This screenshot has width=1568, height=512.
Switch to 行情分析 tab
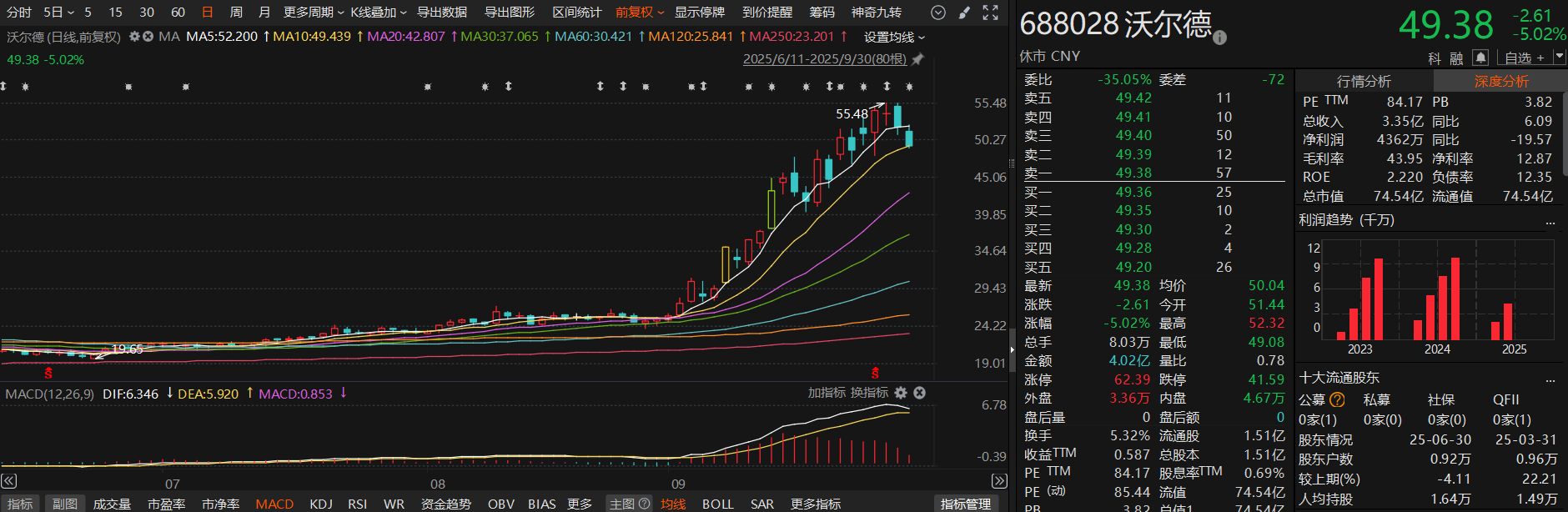(x=1364, y=81)
